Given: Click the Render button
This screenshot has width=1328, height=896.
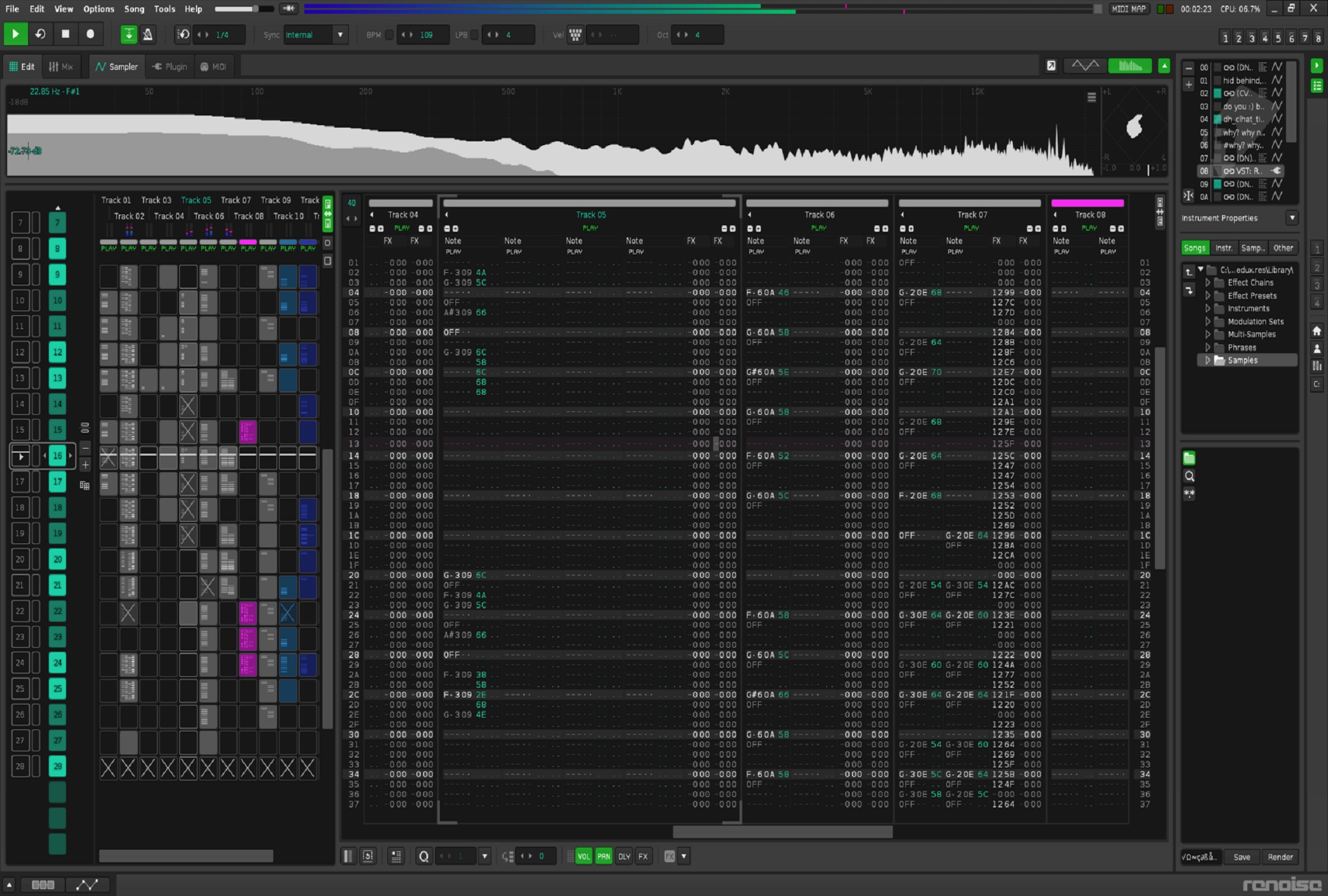Looking at the screenshot, I should pos(1280,857).
